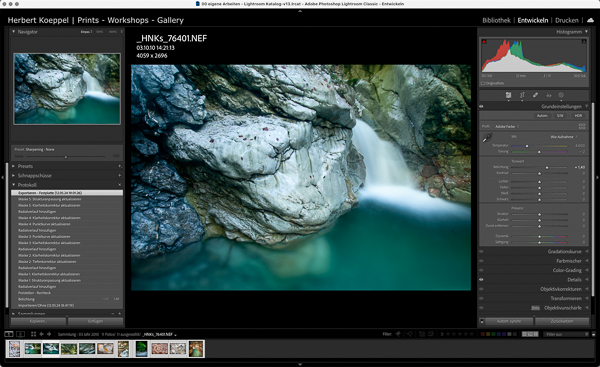Collapse the Histogramm panel
This screenshot has width=600, height=367.
coord(586,32)
